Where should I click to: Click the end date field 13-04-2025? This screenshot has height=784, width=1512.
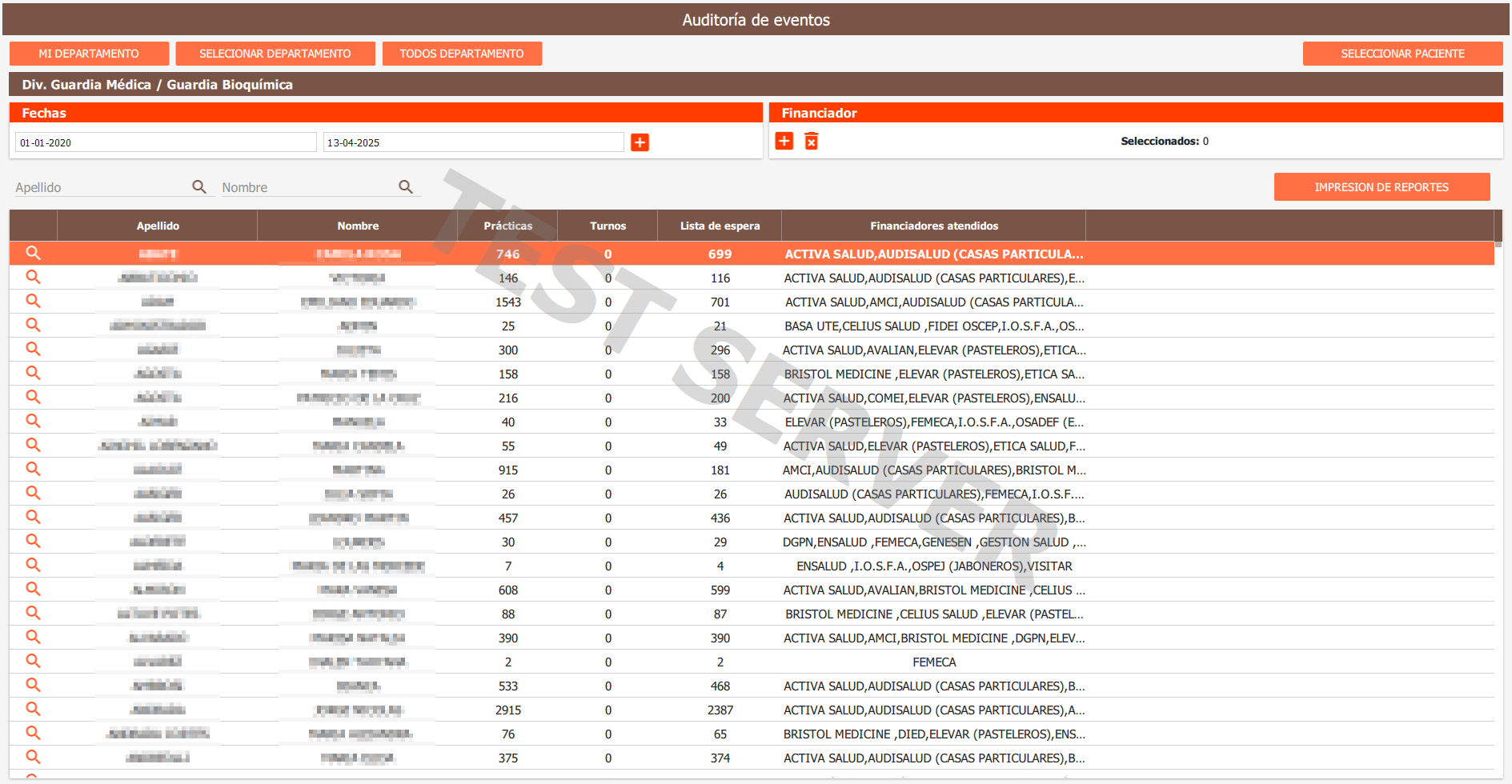[x=473, y=142]
